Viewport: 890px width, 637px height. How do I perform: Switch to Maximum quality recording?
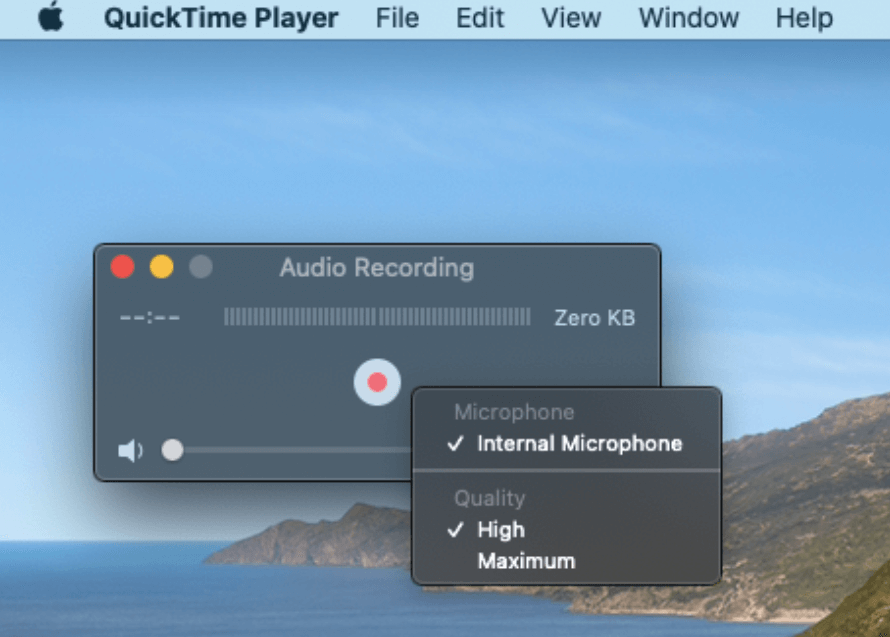tap(526, 560)
